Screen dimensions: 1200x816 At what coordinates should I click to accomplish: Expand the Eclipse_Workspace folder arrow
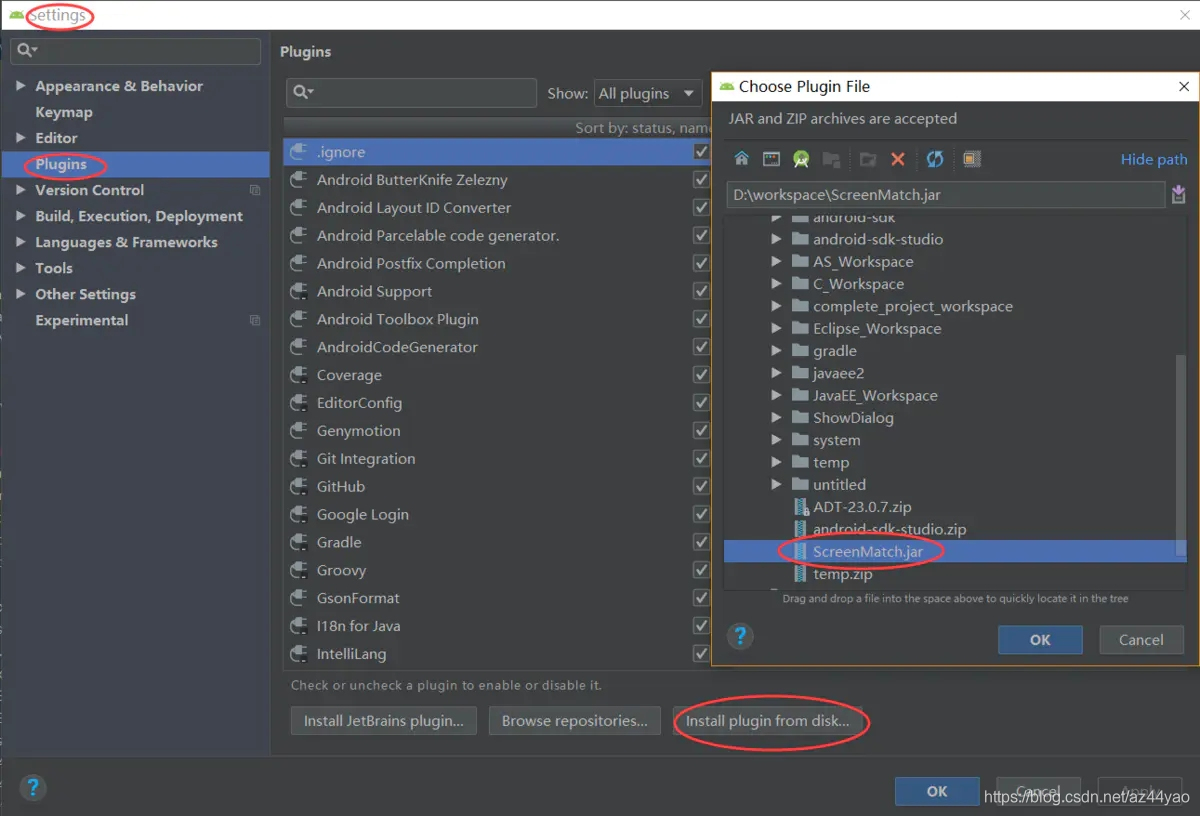tap(777, 328)
